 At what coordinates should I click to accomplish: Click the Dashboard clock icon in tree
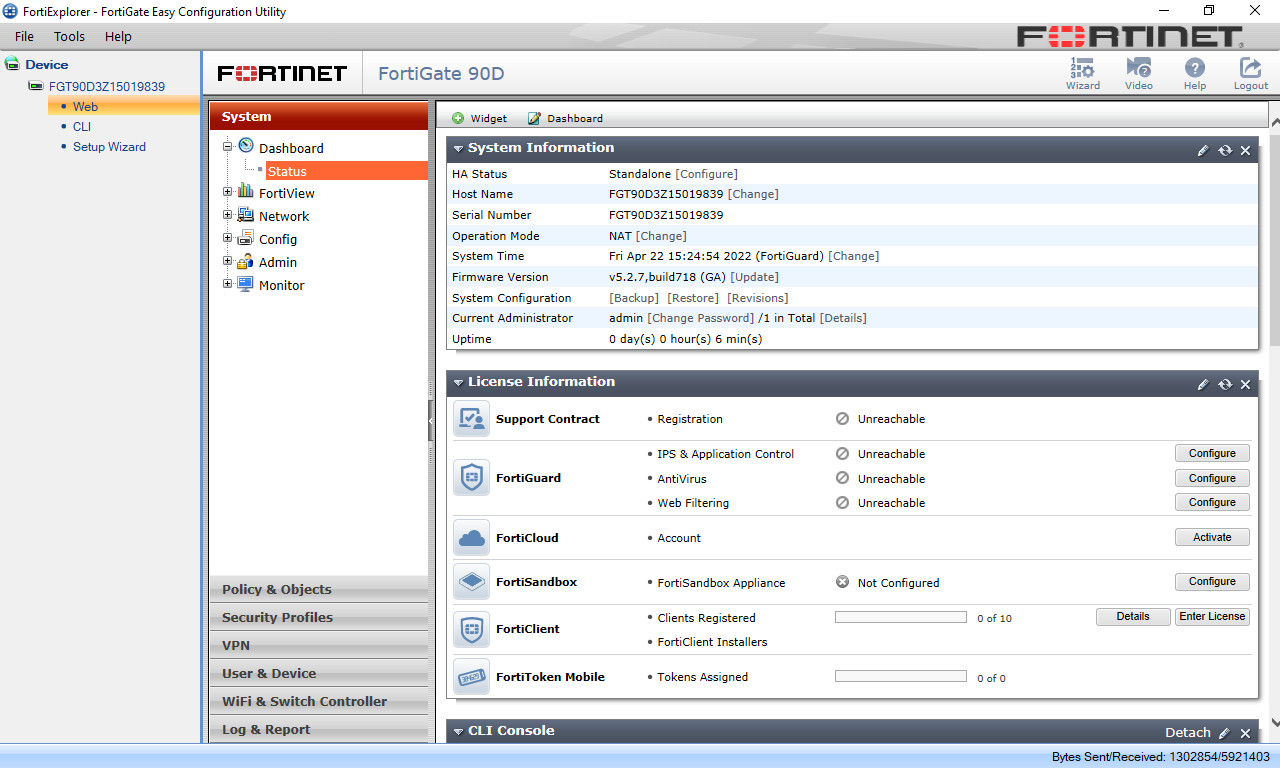tap(245, 146)
